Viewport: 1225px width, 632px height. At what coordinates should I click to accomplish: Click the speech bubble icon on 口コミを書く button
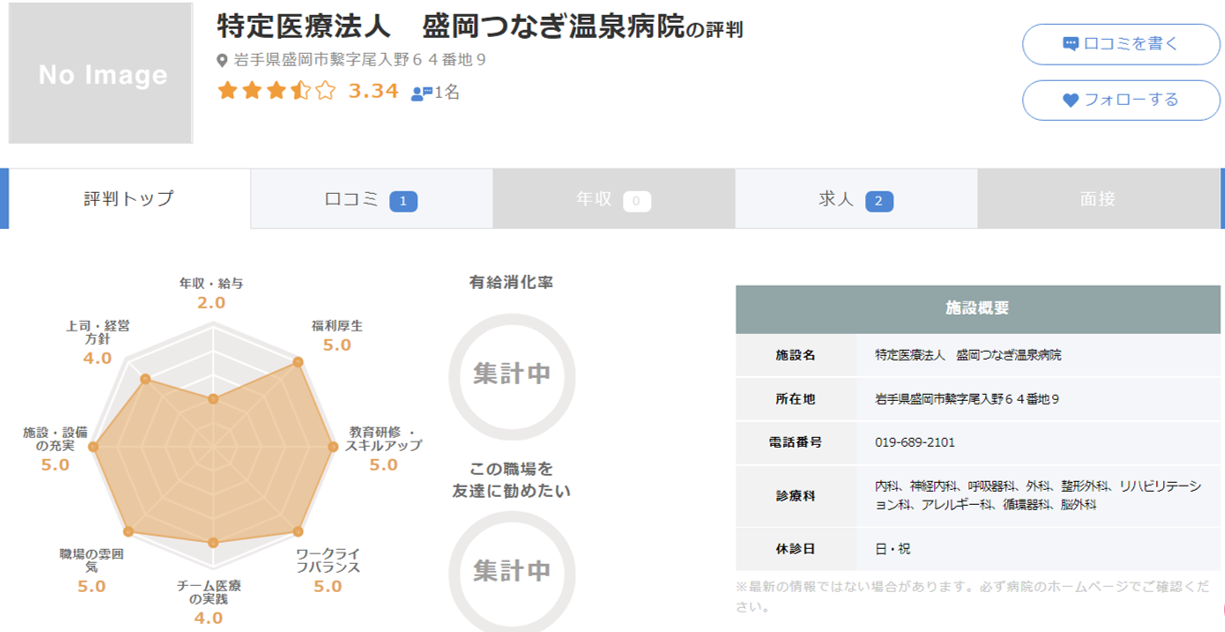(1071, 43)
